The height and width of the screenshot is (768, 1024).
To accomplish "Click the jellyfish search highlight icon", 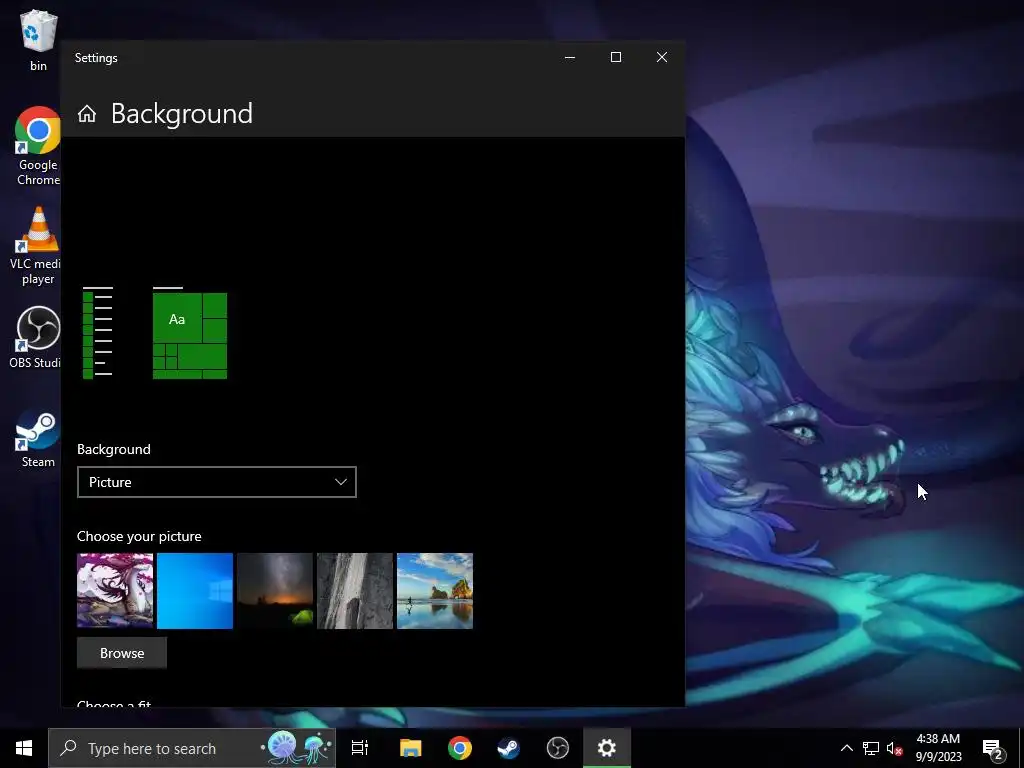I will click(298, 748).
